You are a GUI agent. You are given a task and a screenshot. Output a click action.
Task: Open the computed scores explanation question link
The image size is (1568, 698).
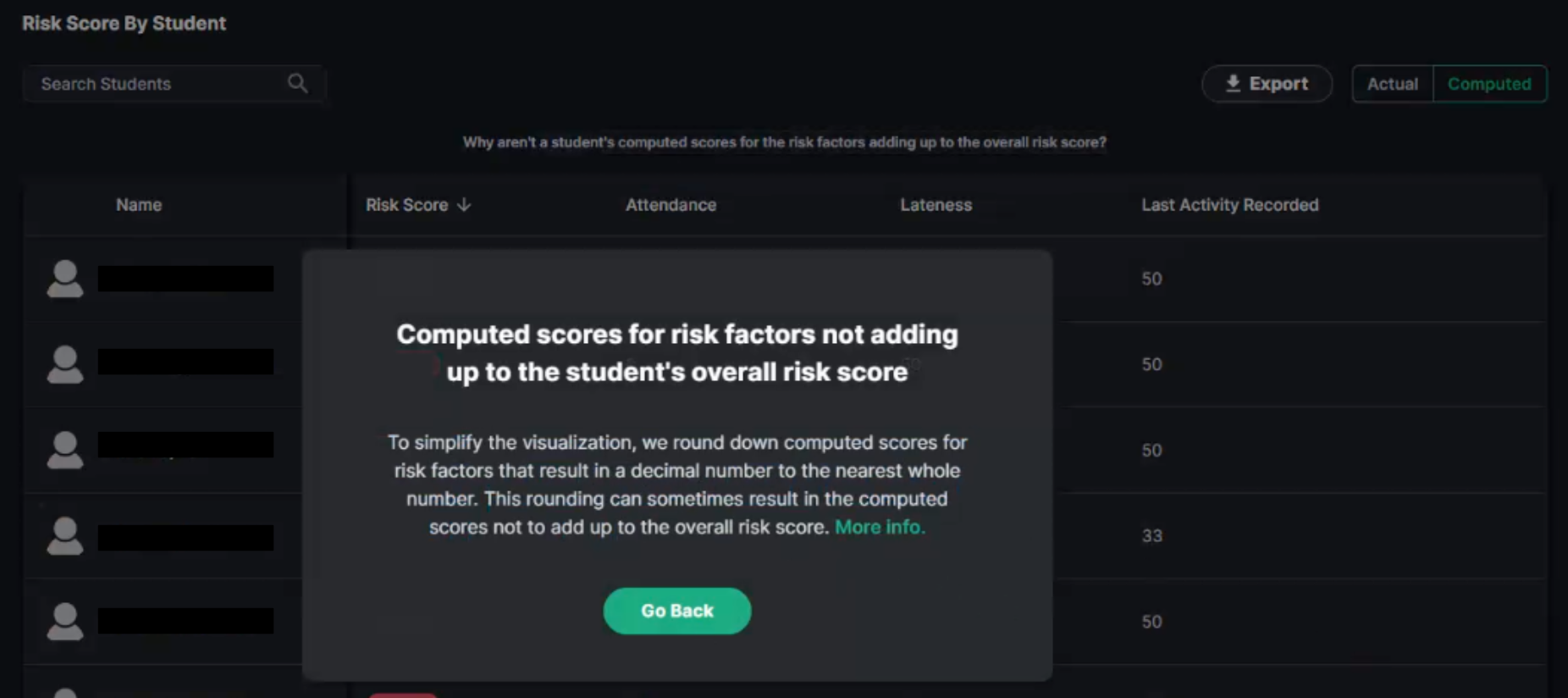tap(784, 142)
